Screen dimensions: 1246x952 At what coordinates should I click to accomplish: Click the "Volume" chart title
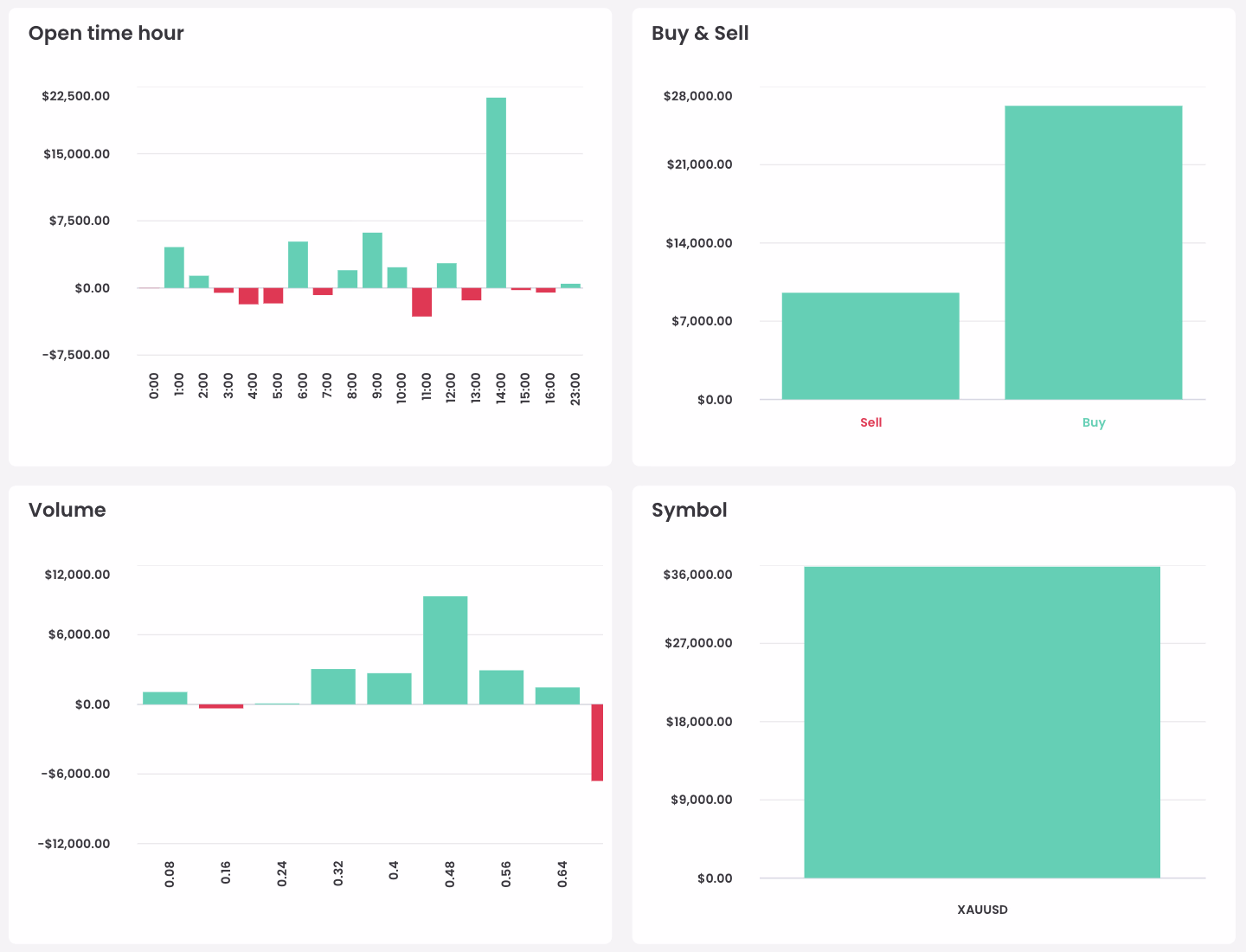coord(67,510)
